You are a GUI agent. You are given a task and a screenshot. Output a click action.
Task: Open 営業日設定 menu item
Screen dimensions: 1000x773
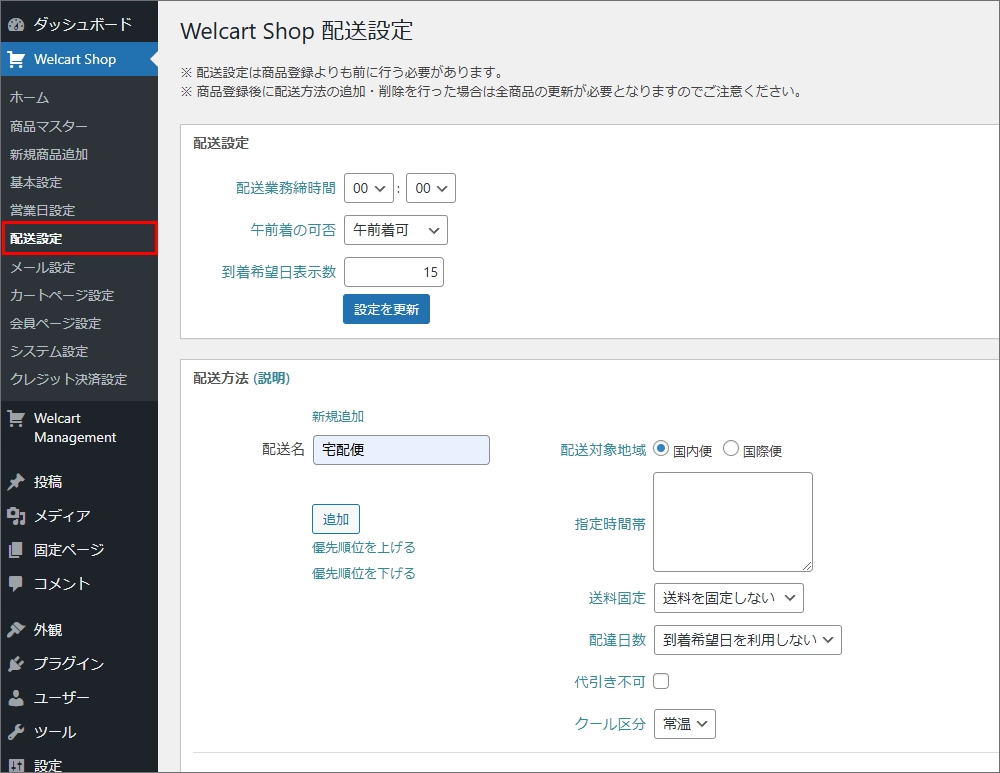[x=42, y=210]
